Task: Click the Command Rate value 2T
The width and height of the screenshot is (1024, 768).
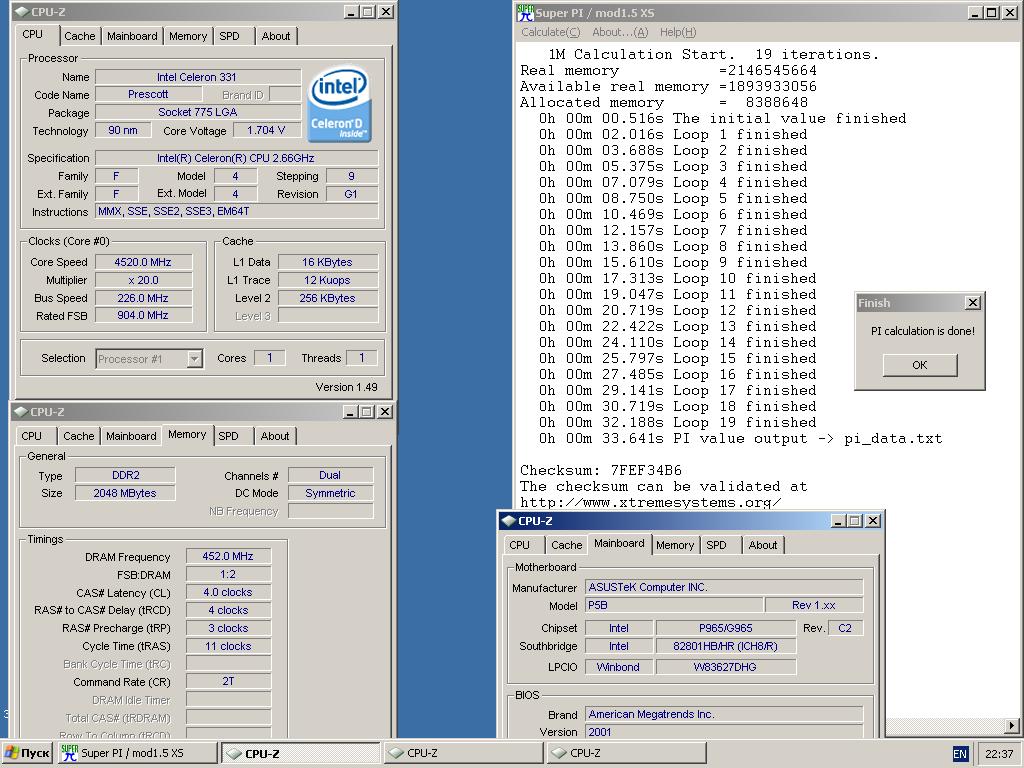Action: 228,681
